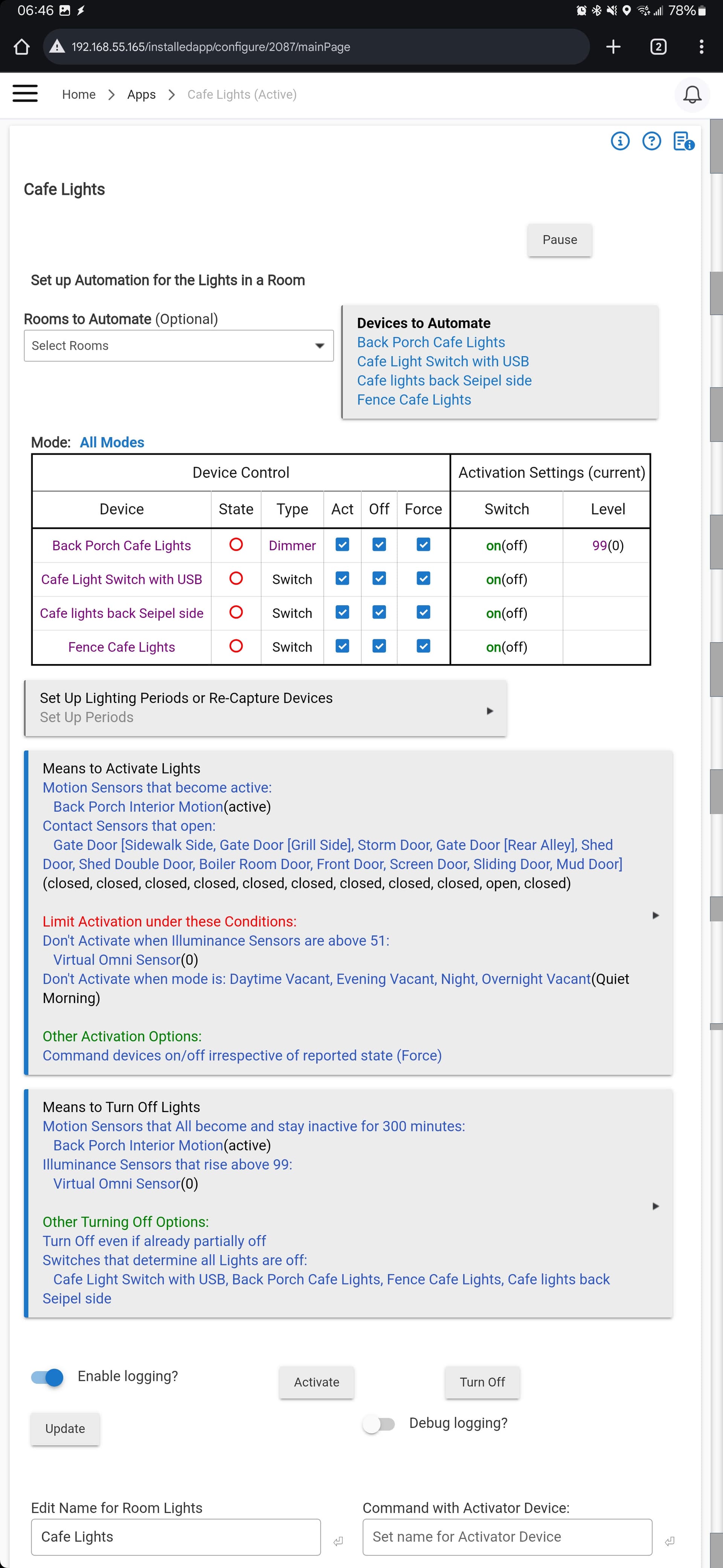Click the Turn Off button

(482, 1382)
